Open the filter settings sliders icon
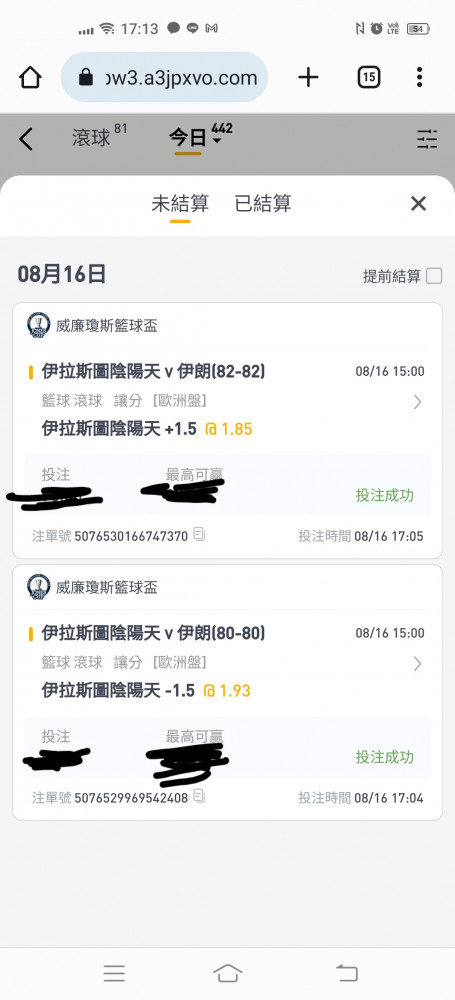Screen dimensions: 455x1000 coord(427,139)
